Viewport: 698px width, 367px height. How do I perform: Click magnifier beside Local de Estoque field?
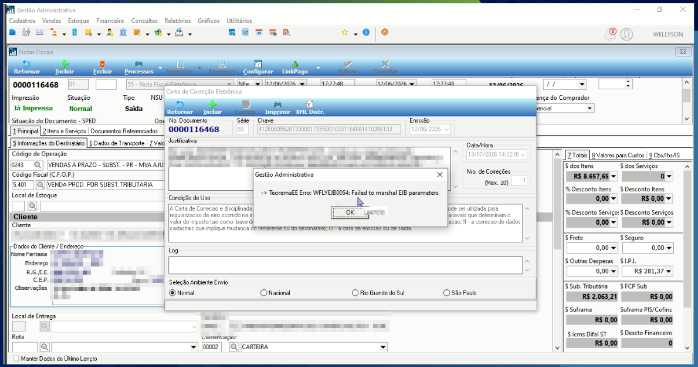click(32, 206)
